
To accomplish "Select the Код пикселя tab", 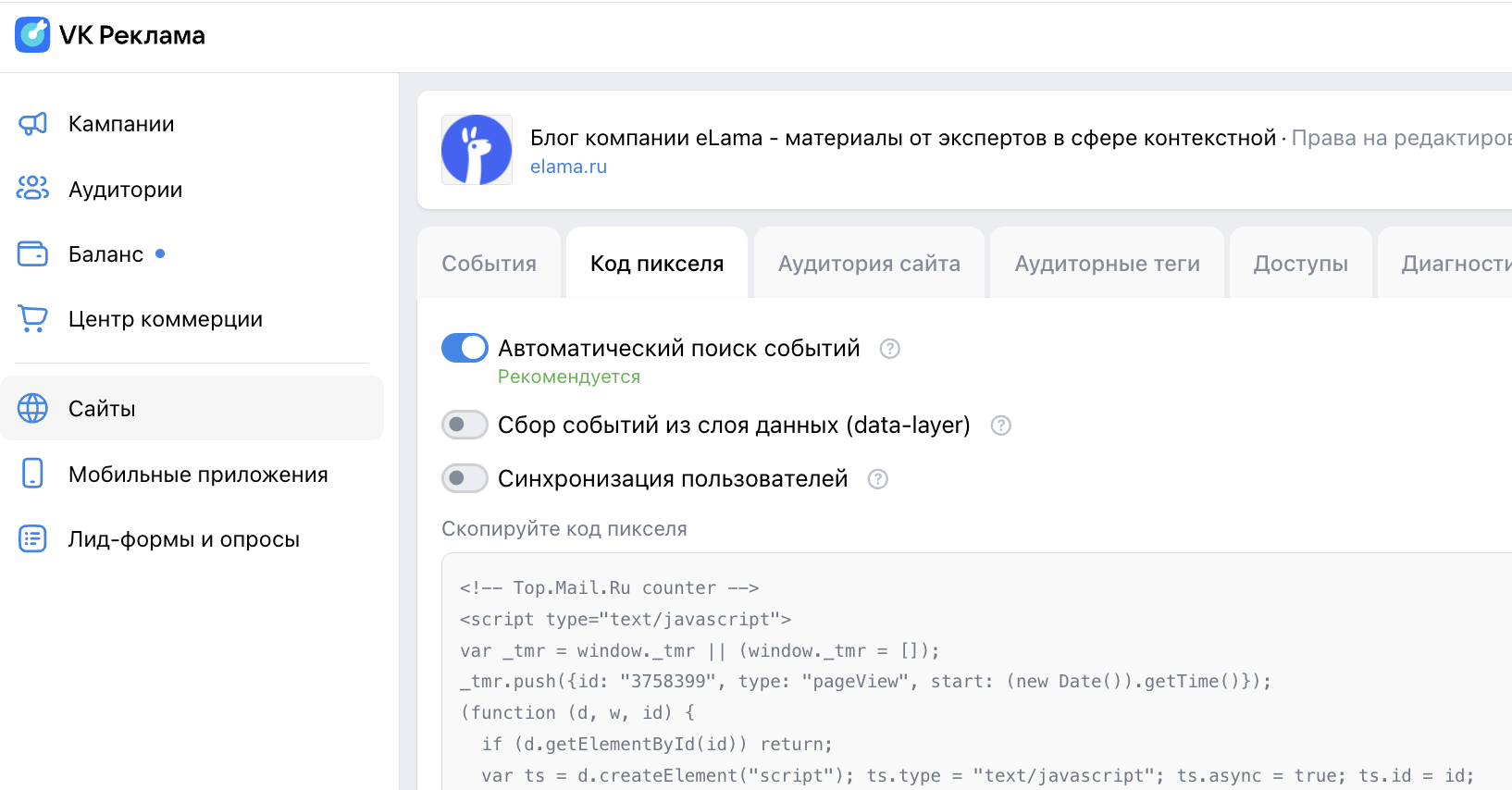I will click(657, 264).
